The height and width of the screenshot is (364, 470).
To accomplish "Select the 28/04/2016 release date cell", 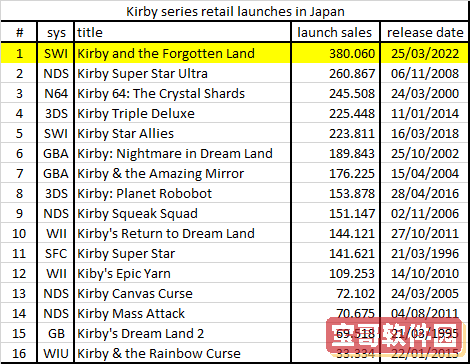I will pyautogui.click(x=424, y=193).
